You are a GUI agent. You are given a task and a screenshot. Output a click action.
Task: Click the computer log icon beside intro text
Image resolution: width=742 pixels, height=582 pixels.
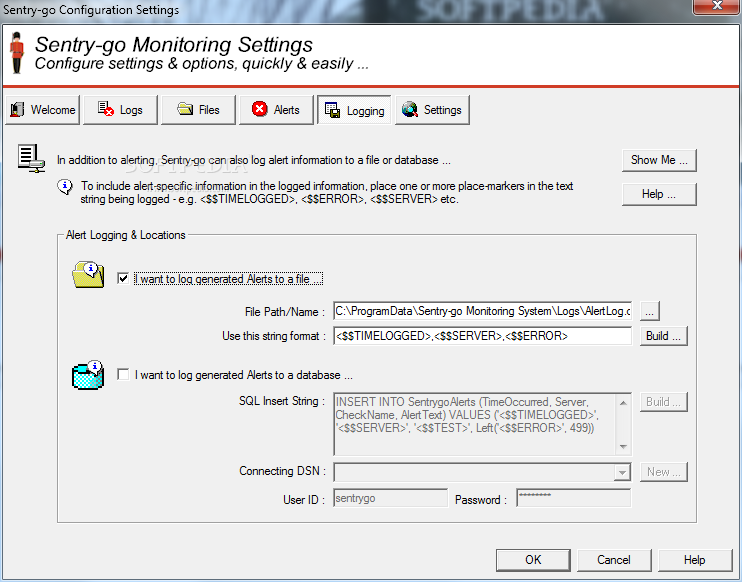(x=31, y=158)
